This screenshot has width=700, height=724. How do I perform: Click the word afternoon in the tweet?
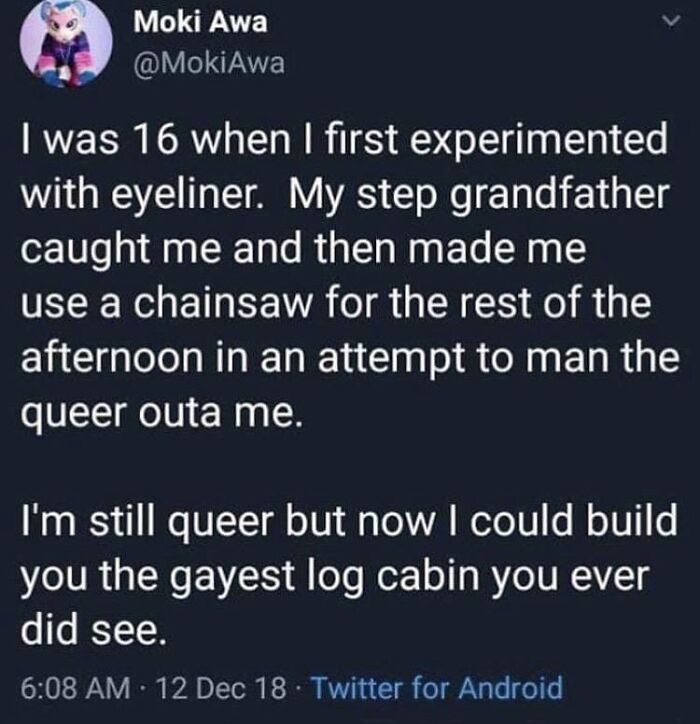pos(111,358)
